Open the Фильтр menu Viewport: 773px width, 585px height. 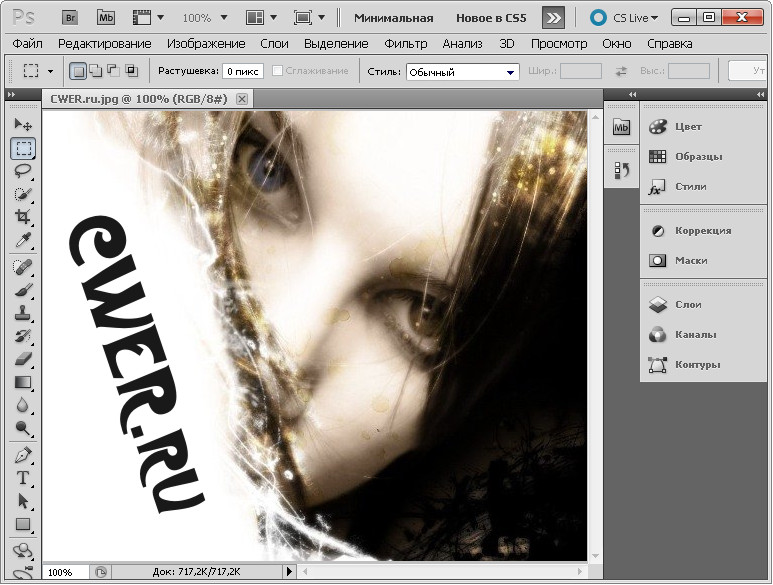point(405,44)
